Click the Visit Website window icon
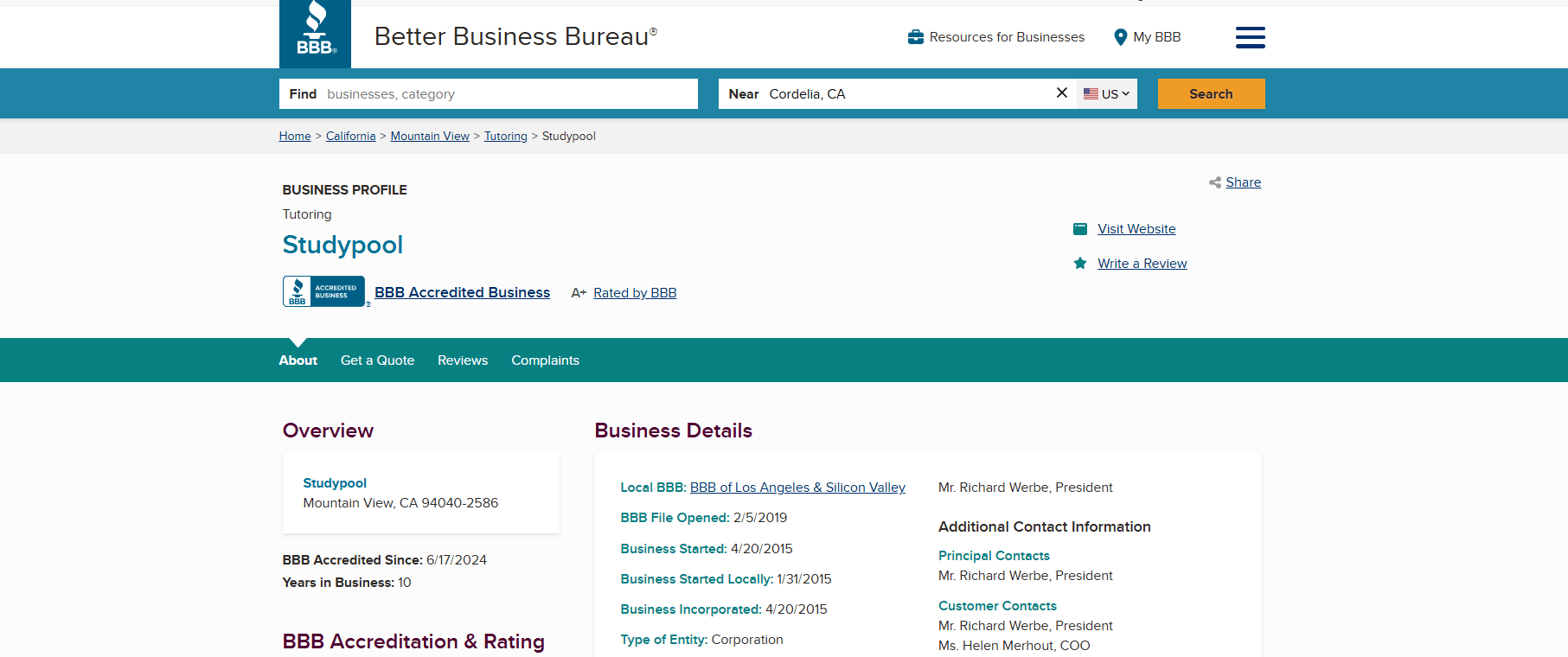Screen dimensions: 1568x657 1080,229
